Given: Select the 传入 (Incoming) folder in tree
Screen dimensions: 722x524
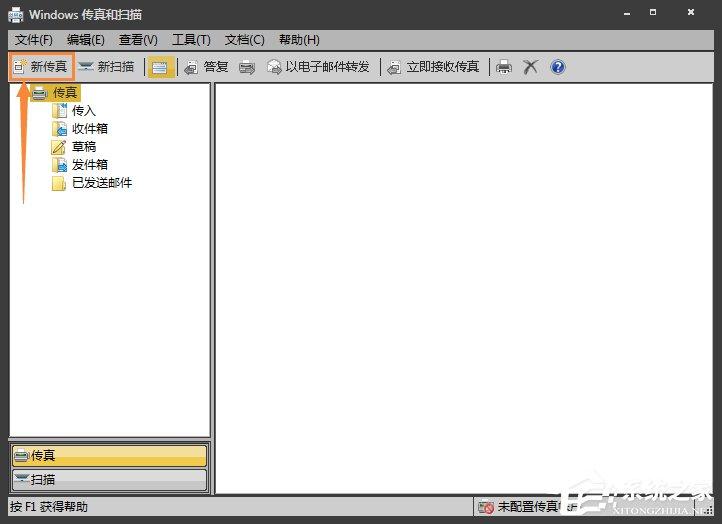Looking at the screenshot, I should point(83,110).
